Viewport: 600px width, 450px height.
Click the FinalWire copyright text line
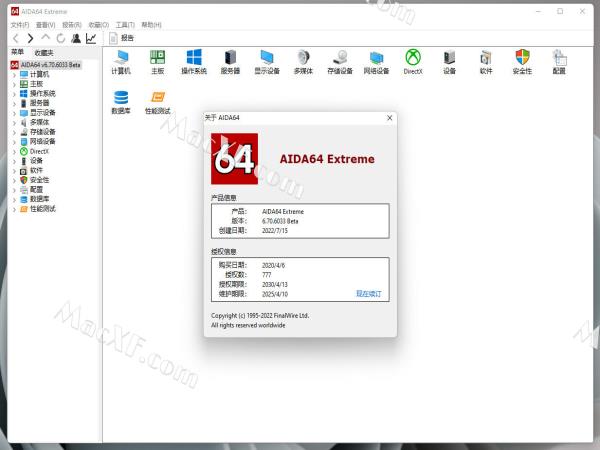[x=260, y=316]
